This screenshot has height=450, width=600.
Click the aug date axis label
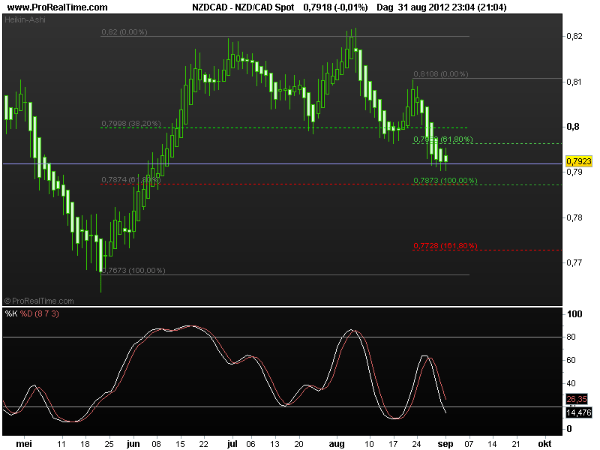click(x=337, y=444)
